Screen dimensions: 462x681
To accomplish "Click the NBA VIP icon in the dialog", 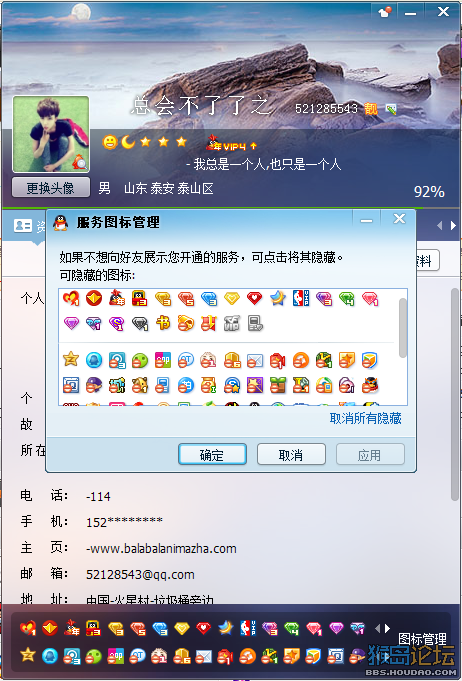I will (300, 298).
